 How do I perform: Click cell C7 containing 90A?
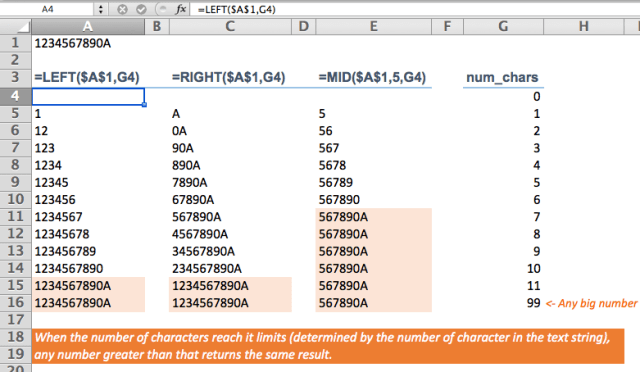(x=231, y=148)
